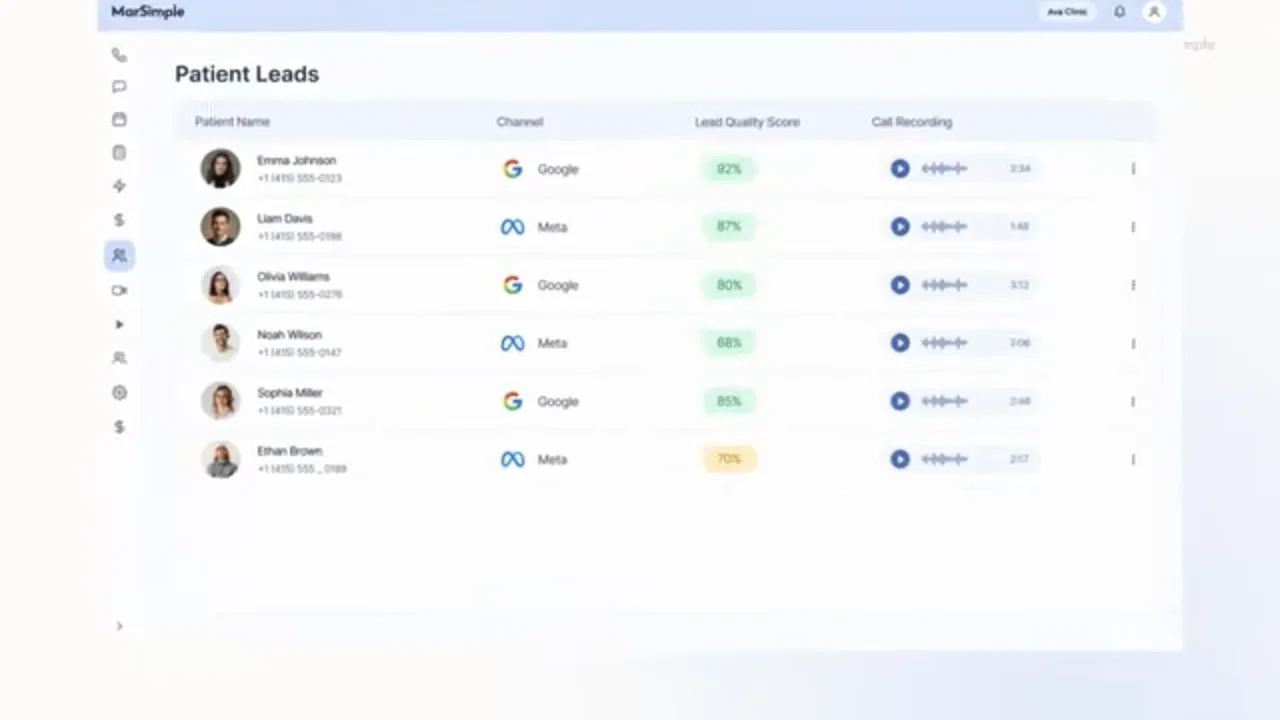
Task: Open the user profile avatar icon
Action: pyautogui.click(x=1154, y=12)
